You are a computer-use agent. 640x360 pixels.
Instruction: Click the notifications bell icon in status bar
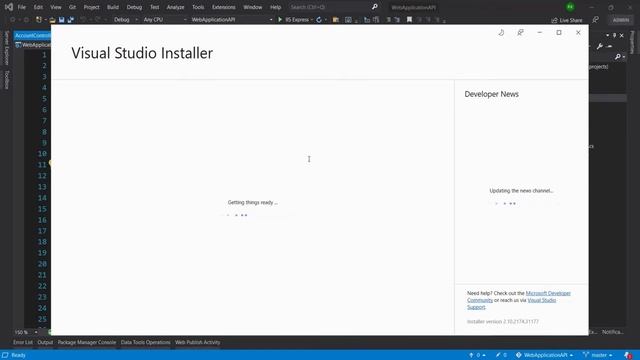(x=628, y=355)
